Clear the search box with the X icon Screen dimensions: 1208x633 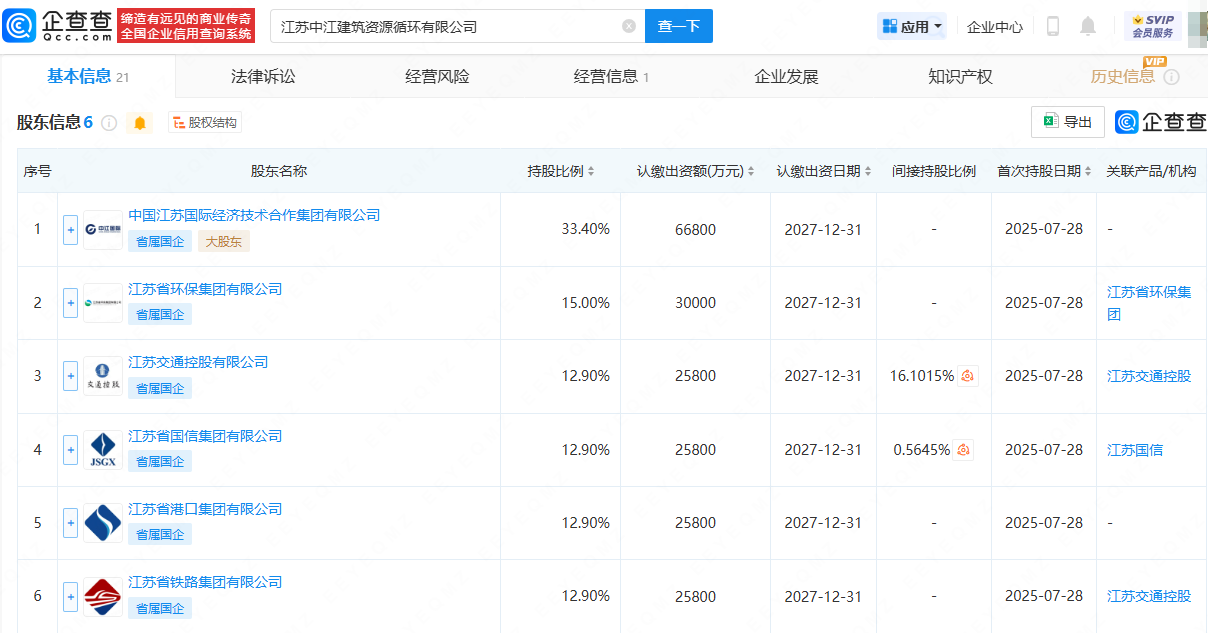coord(629,27)
